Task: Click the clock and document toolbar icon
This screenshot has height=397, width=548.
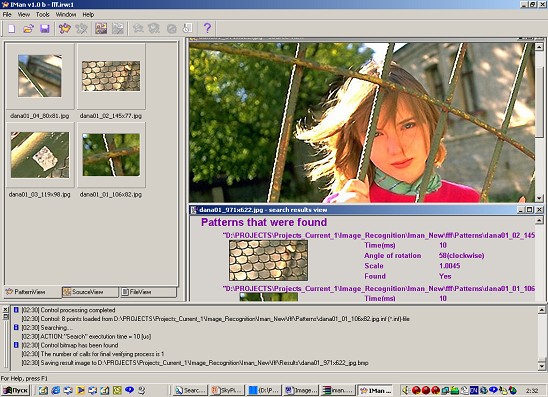Action: [188, 29]
